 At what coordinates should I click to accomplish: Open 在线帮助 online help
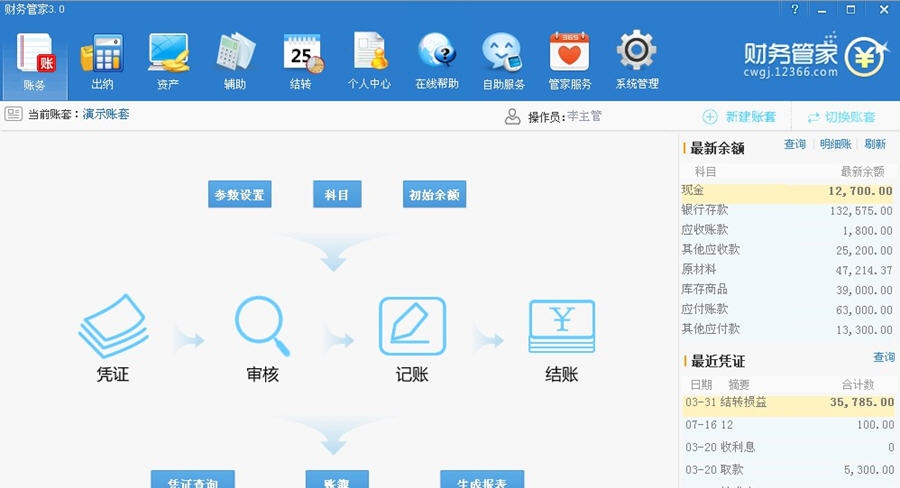437,62
